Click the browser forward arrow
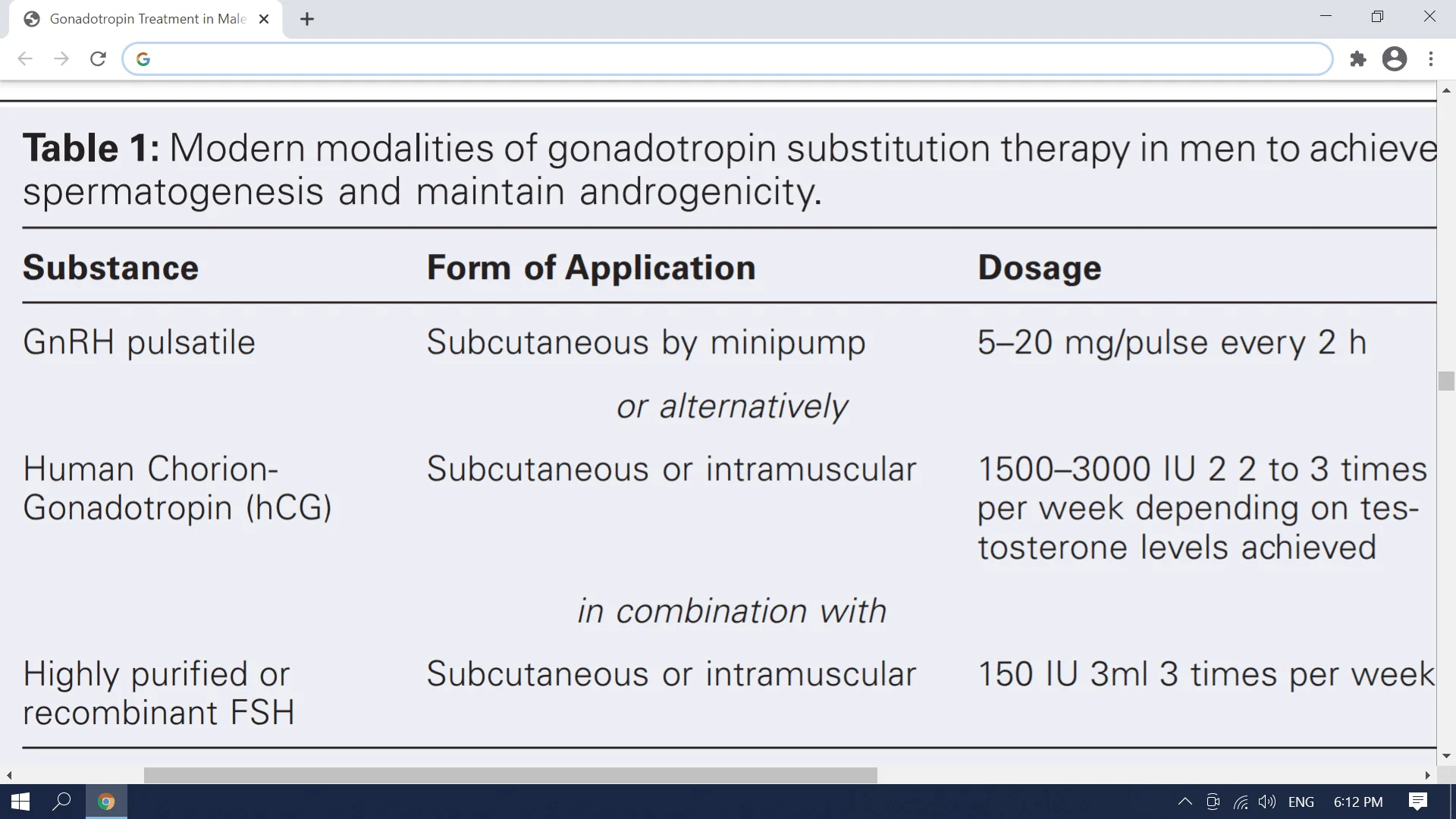The width and height of the screenshot is (1456, 819). coord(61,59)
